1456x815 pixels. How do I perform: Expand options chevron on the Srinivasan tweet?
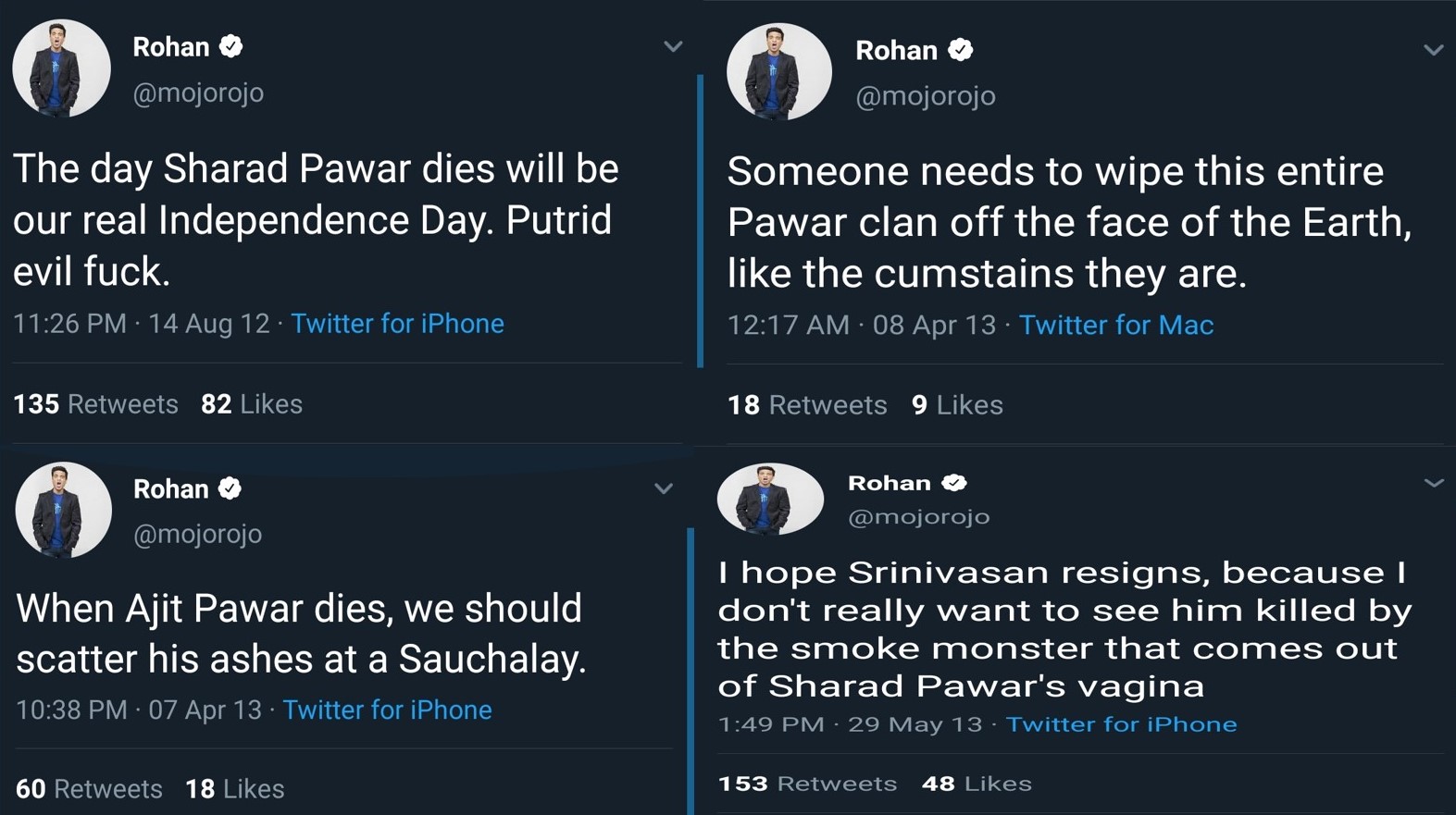click(x=1433, y=483)
